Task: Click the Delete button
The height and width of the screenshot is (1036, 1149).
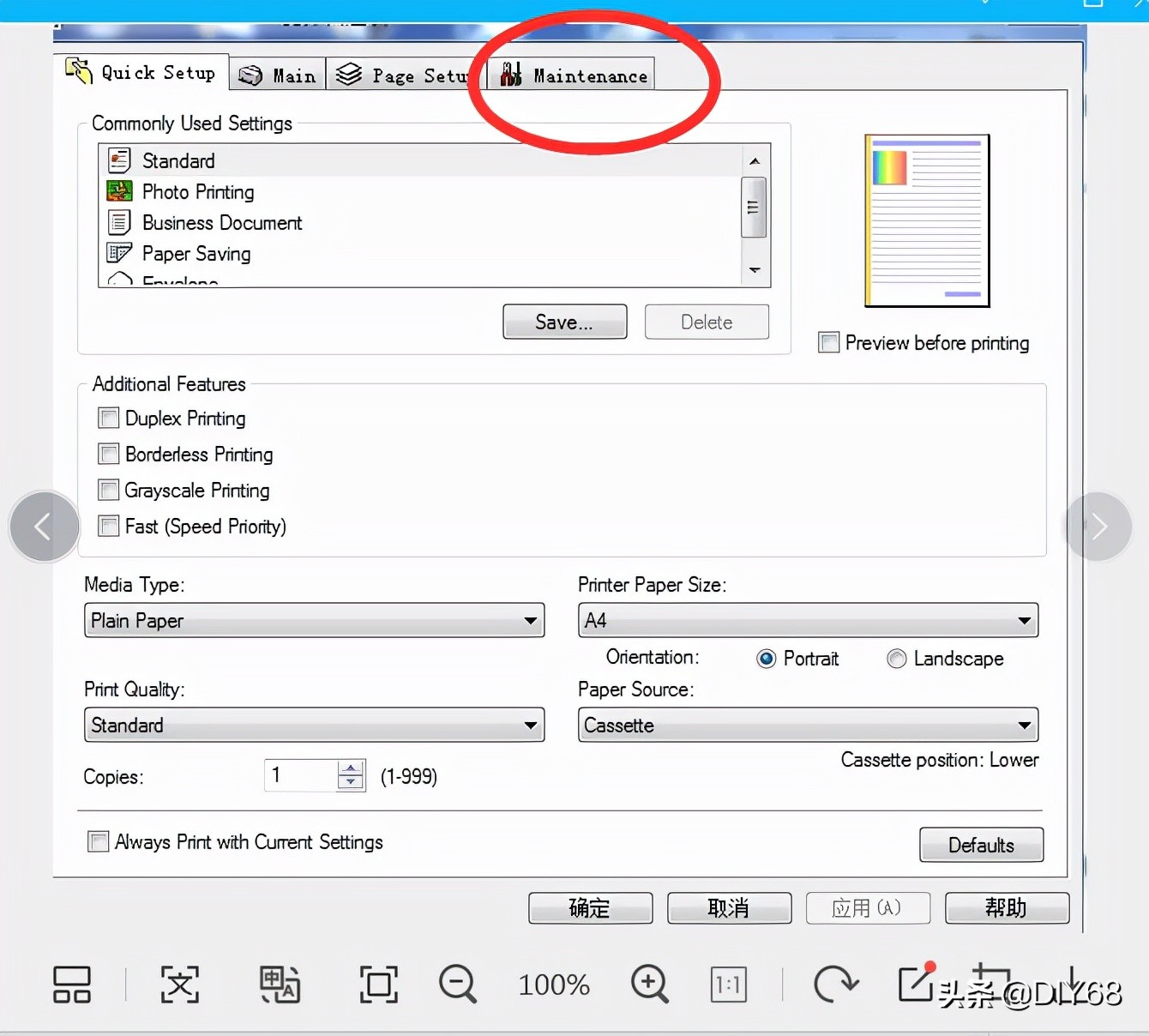Action: pos(707,322)
